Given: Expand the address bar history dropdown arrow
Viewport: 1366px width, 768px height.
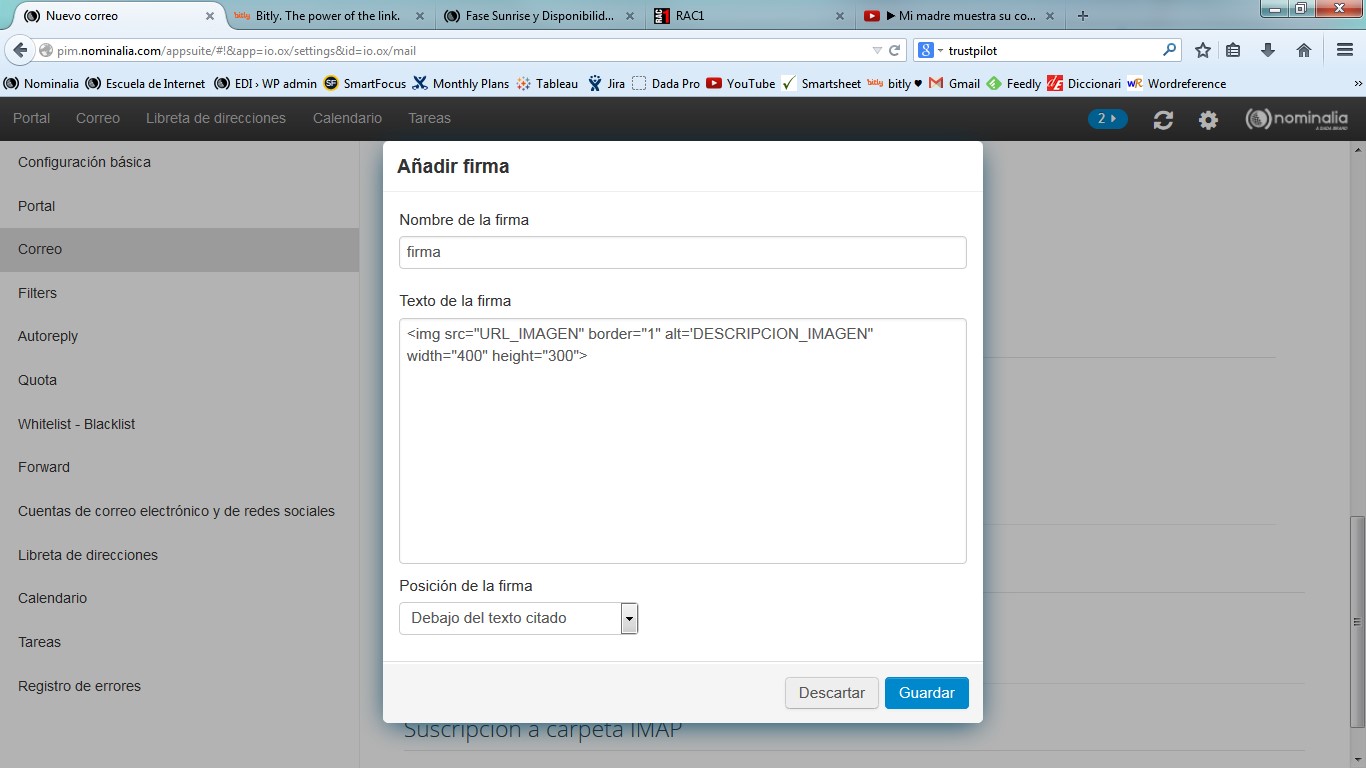Looking at the screenshot, I should click(877, 51).
